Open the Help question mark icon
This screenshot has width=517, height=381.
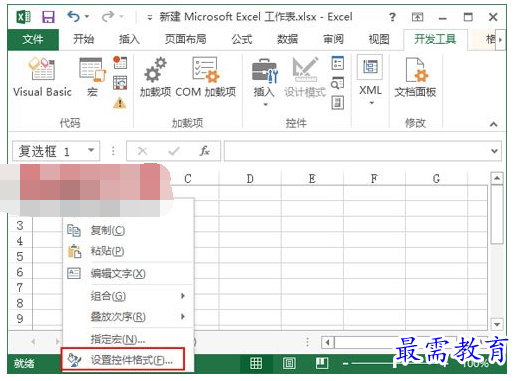[x=393, y=17]
